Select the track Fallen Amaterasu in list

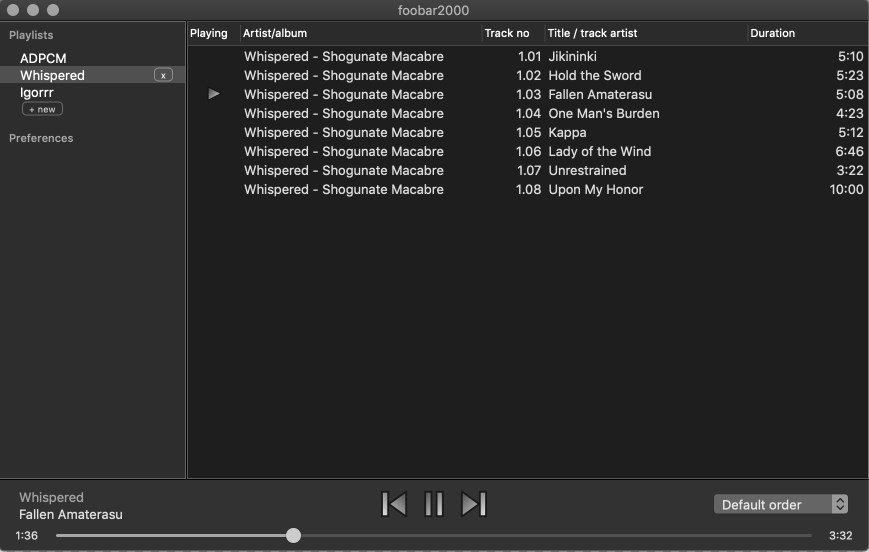600,94
